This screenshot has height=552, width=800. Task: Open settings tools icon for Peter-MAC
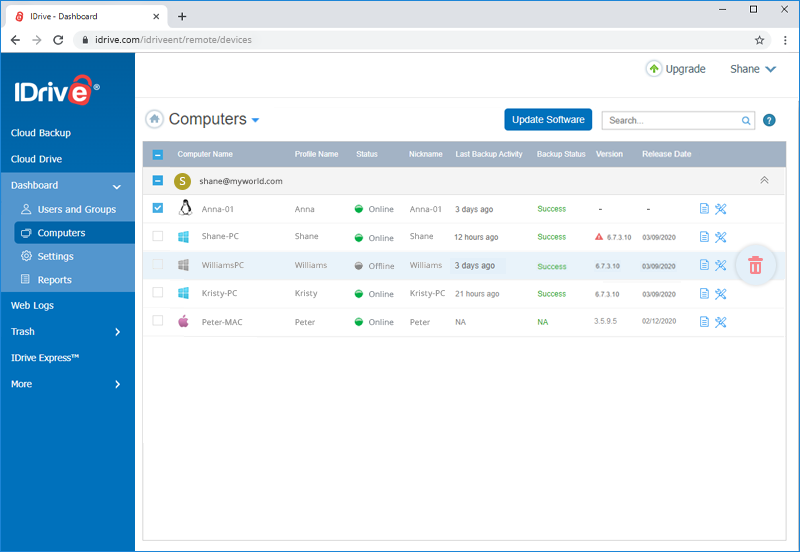[x=720, y=322]
